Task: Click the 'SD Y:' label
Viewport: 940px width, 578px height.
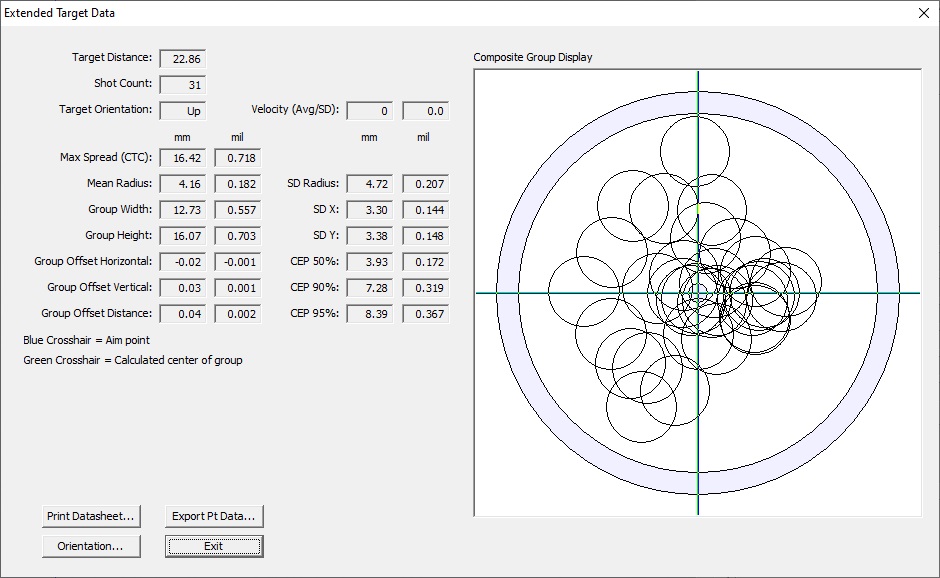Action: click(x=326, y=235)
